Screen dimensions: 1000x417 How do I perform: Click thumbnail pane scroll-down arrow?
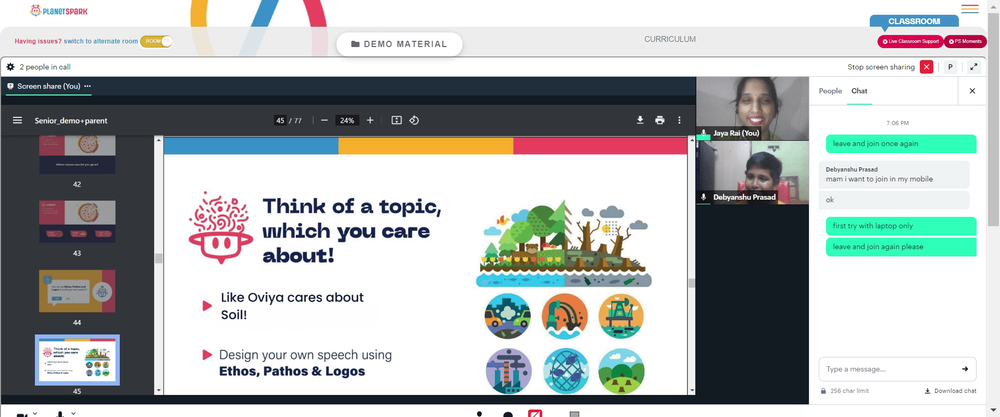pyautogui.click(x=158, y=390)
